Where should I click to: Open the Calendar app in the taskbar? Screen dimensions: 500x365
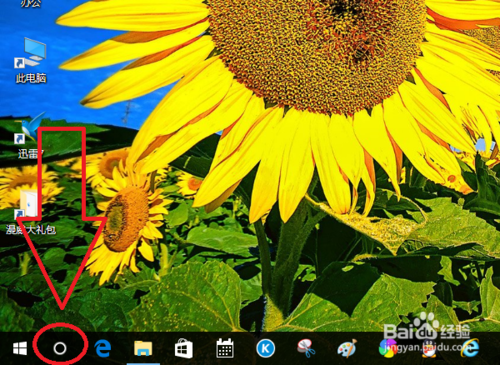(x=225, y=348)
